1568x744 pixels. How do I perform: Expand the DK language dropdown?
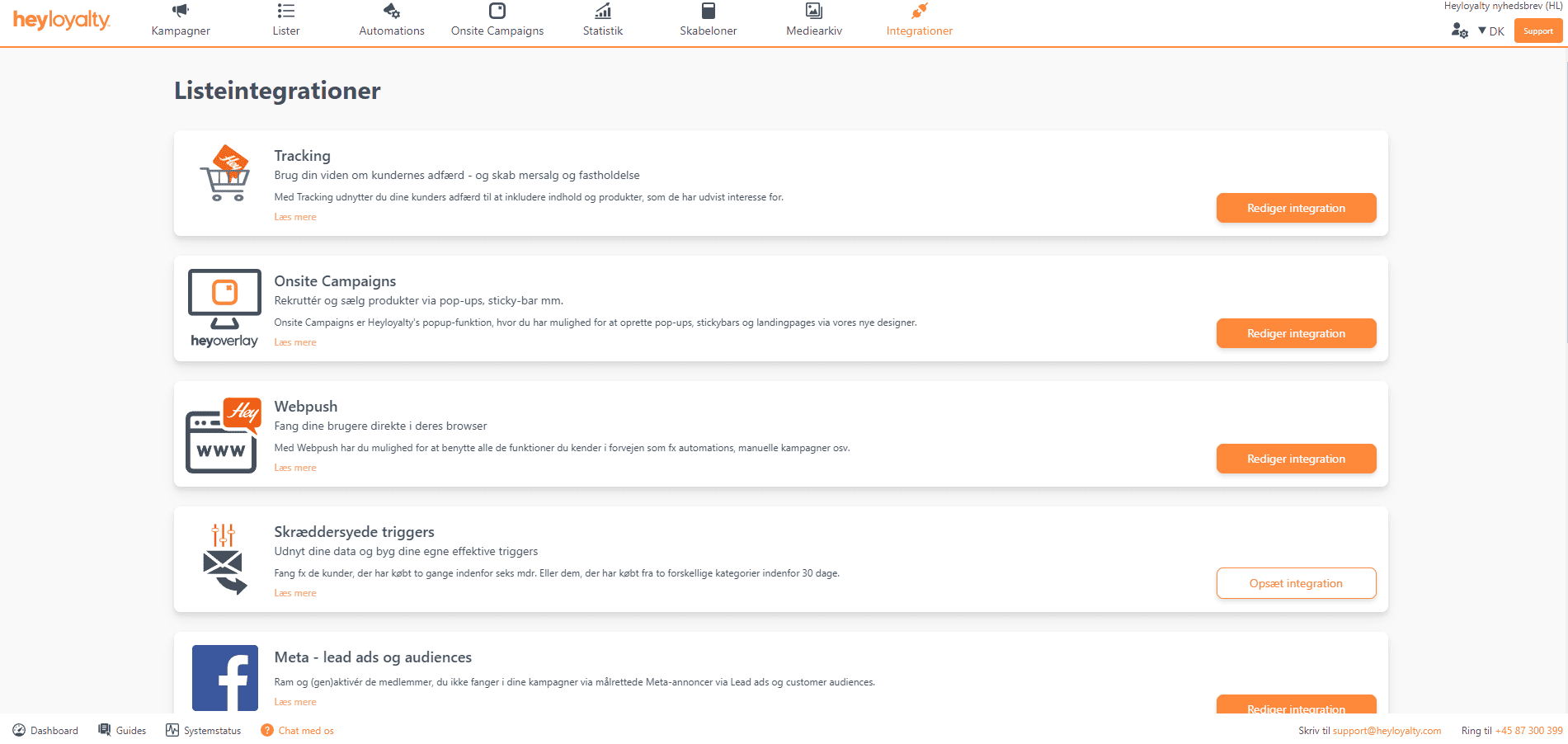(1491, 31)
